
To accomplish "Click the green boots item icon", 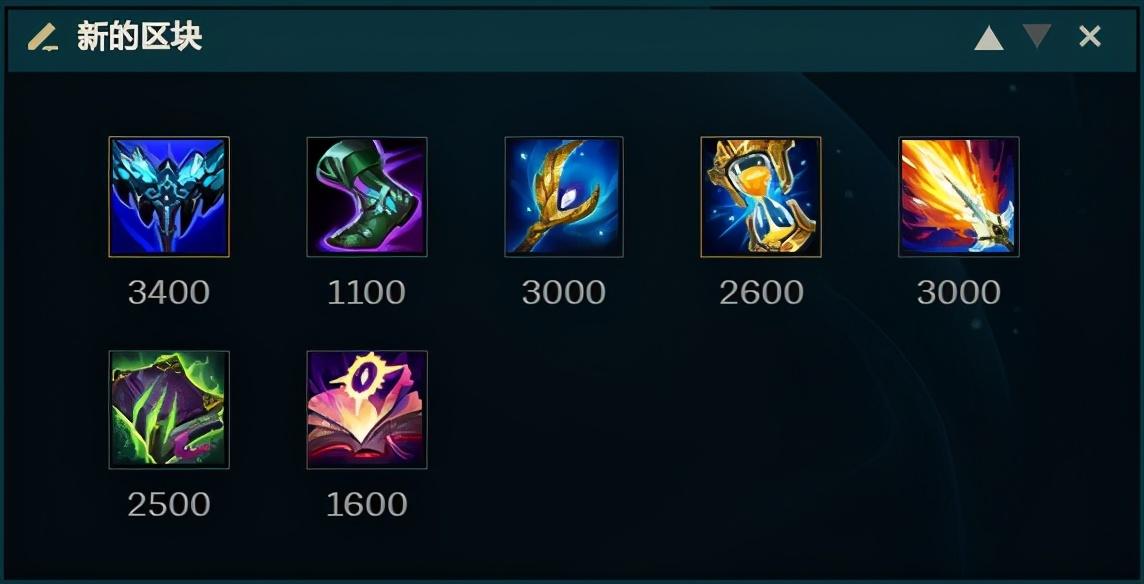I will tap(367, 197).
